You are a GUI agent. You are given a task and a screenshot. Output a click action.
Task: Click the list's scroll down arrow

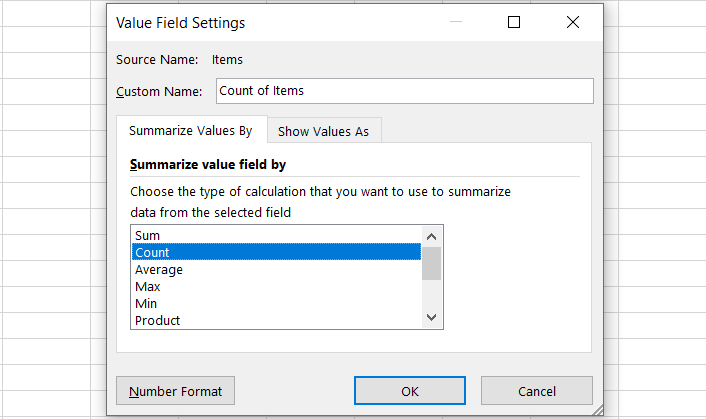(432, 317)
